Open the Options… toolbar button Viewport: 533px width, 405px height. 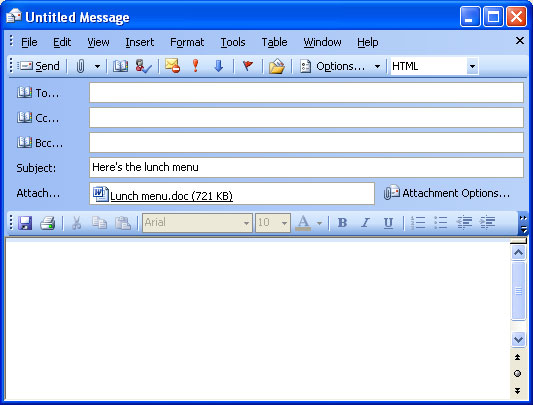pos(332,66)
